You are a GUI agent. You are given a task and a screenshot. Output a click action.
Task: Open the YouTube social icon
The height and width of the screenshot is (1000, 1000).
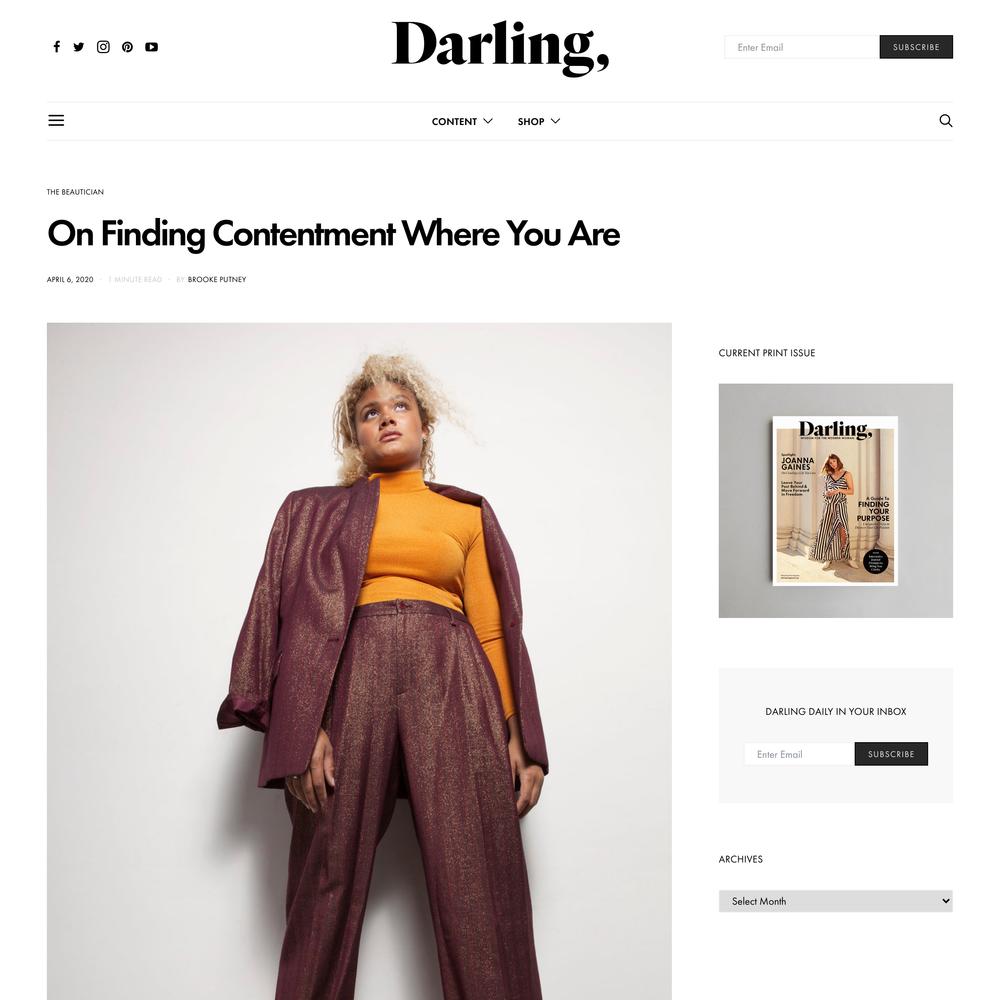point(151,47)
